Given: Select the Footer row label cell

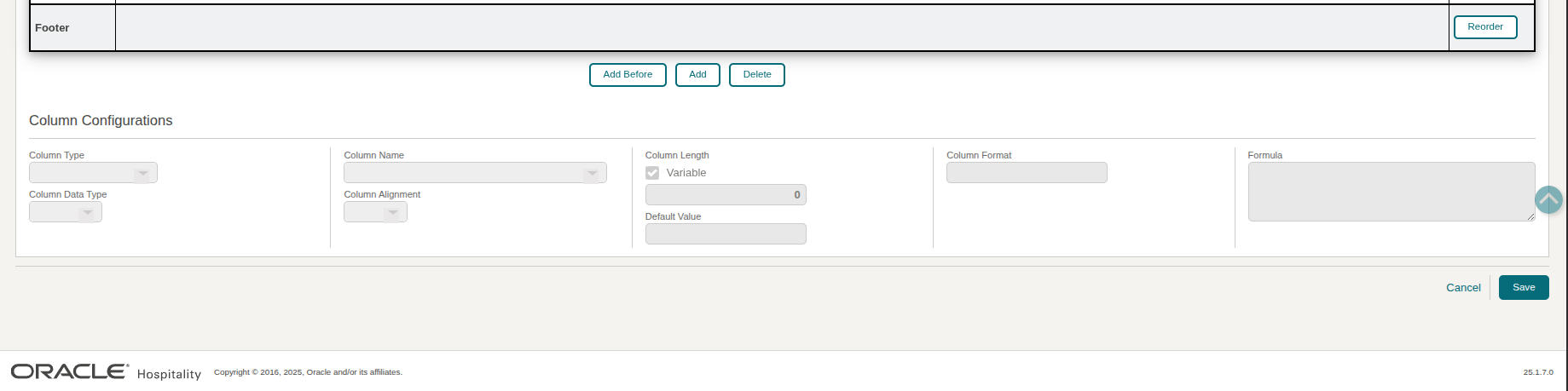Looking at the screenshot, I should (x=72, y=28).
